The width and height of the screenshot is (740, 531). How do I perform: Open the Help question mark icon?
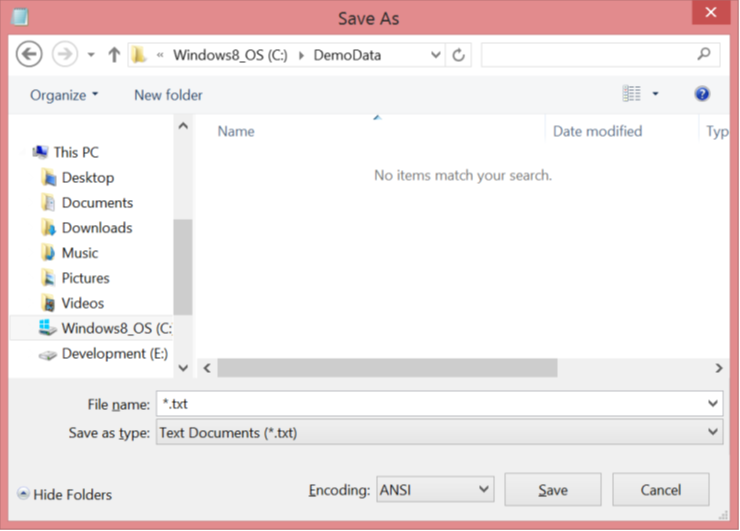[702, 94]
